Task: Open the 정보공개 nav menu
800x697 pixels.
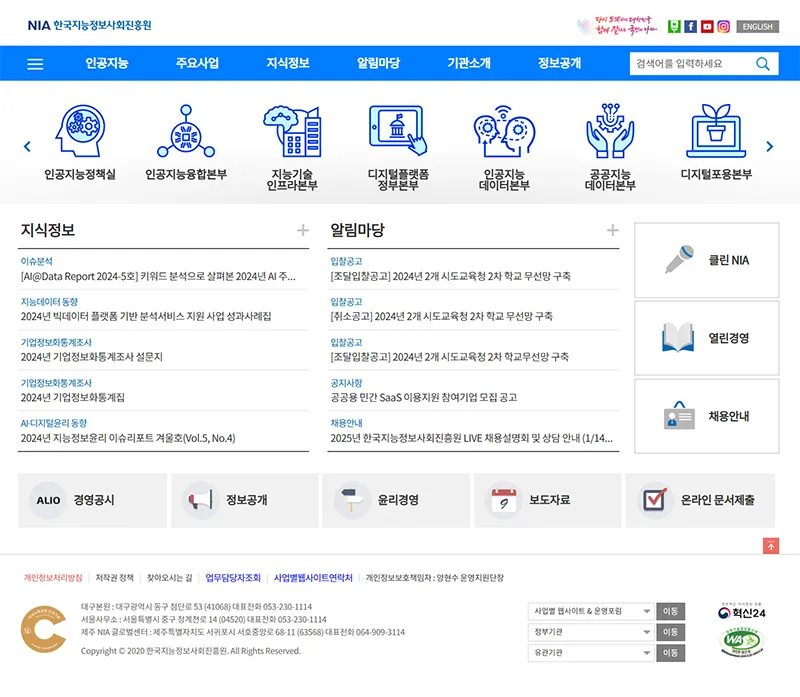Action: pos(560,63)
